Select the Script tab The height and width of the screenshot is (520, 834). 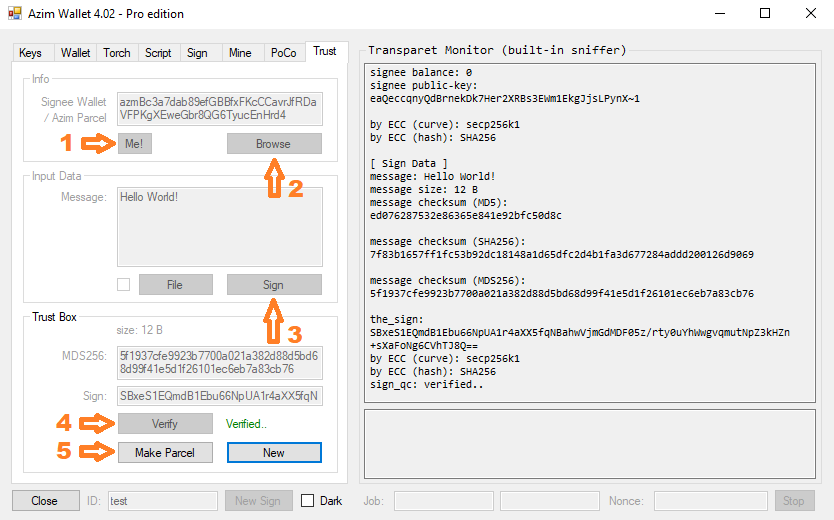pos(158,53)
